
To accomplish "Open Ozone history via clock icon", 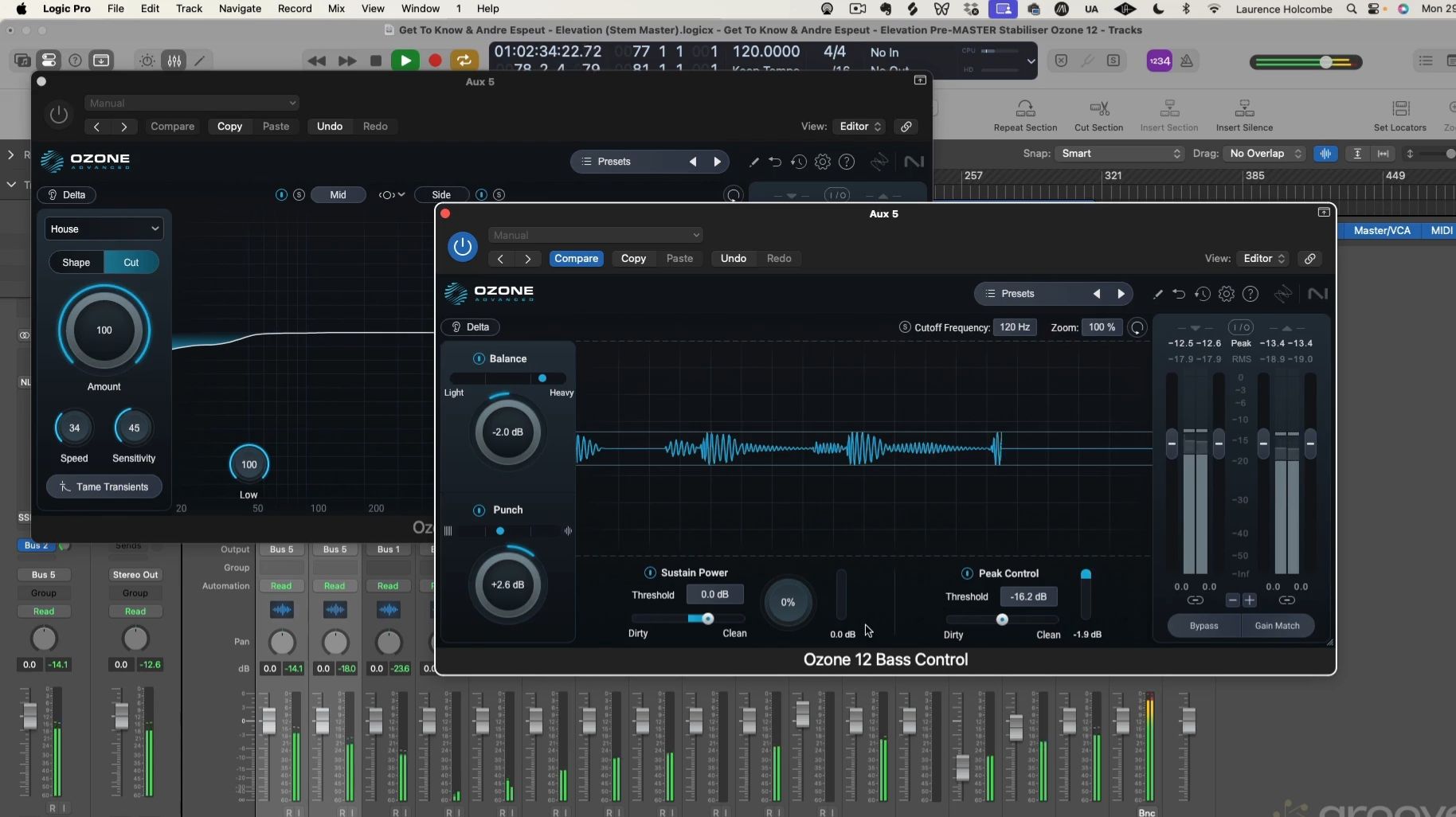I will (1204, 294).
